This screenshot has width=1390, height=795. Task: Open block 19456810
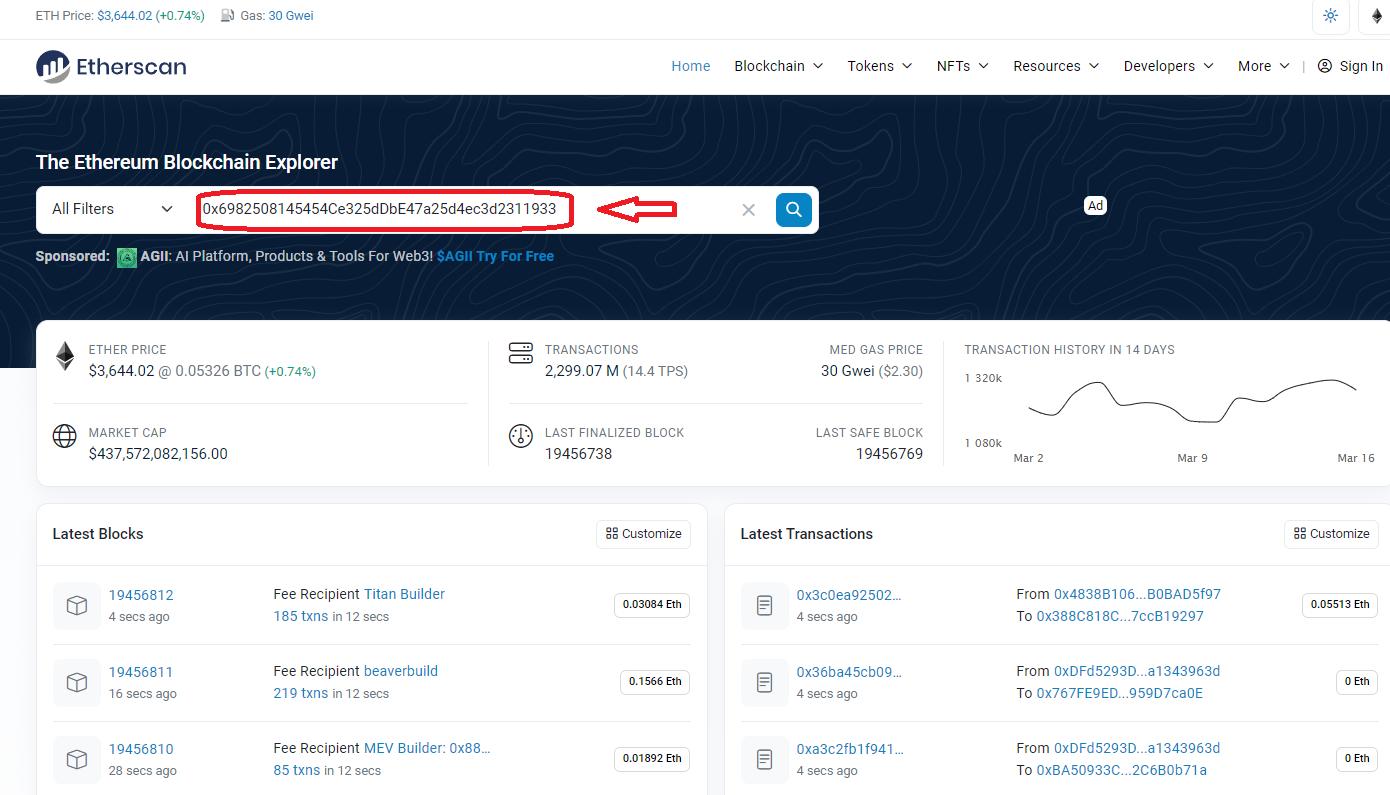141,749
